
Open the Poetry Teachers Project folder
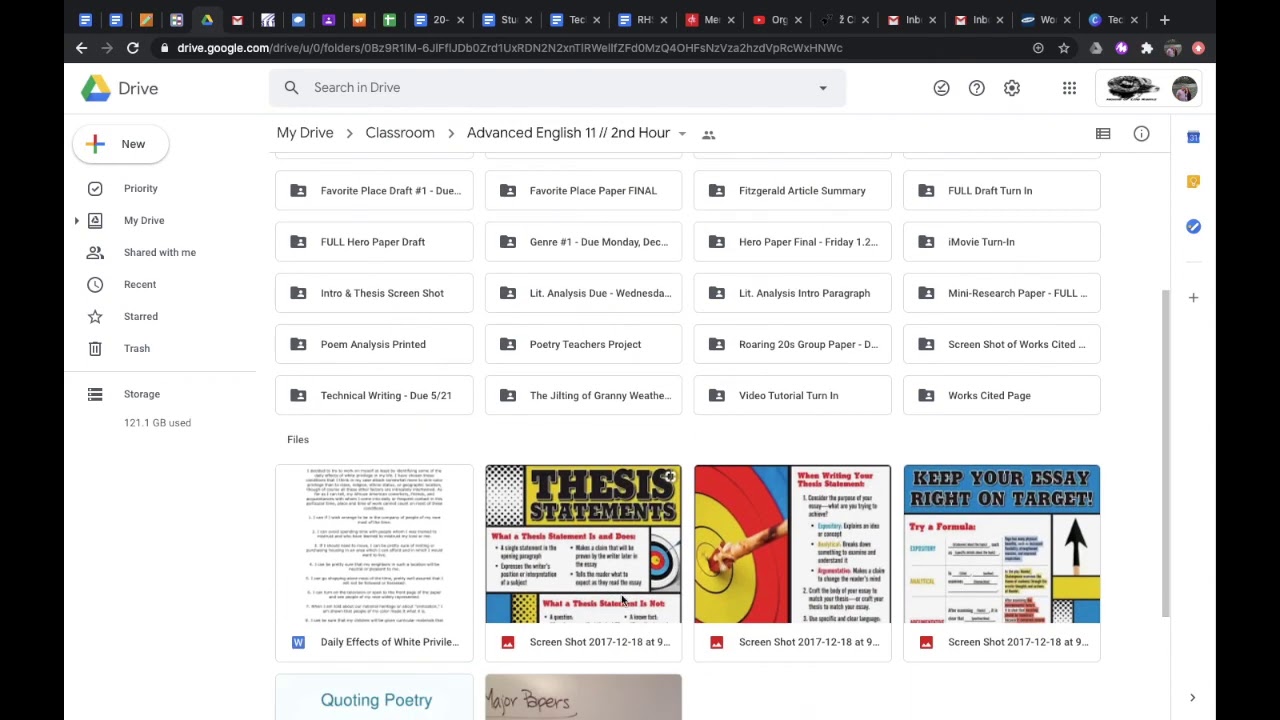coord(583,345)
